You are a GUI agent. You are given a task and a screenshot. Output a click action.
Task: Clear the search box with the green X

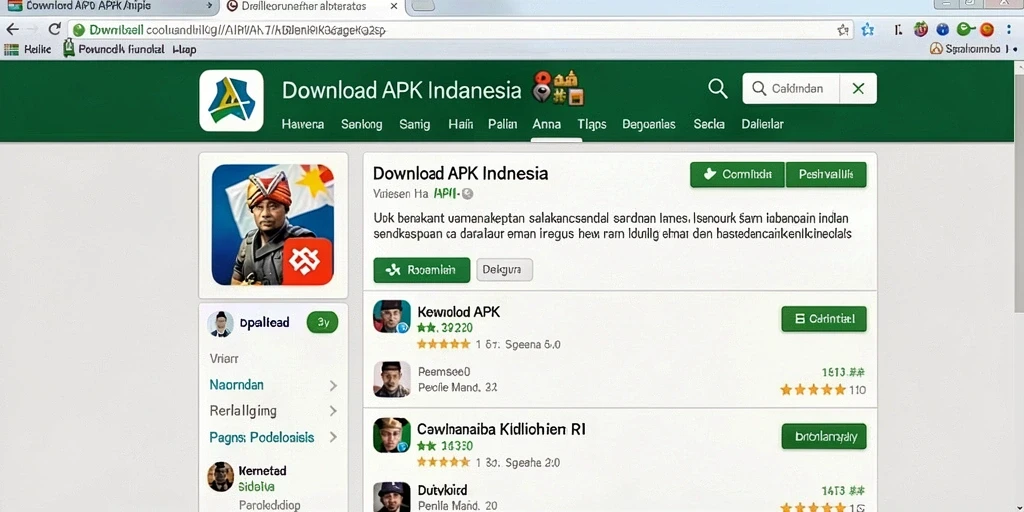click(858, 88)
